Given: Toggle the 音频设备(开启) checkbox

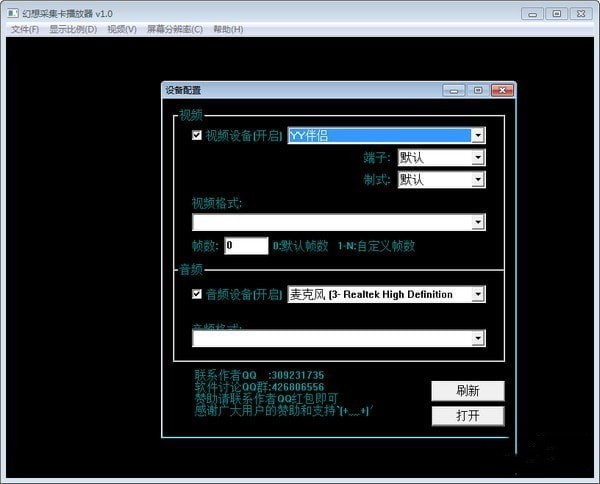Looking at the screenshot, I should point(197,294).
